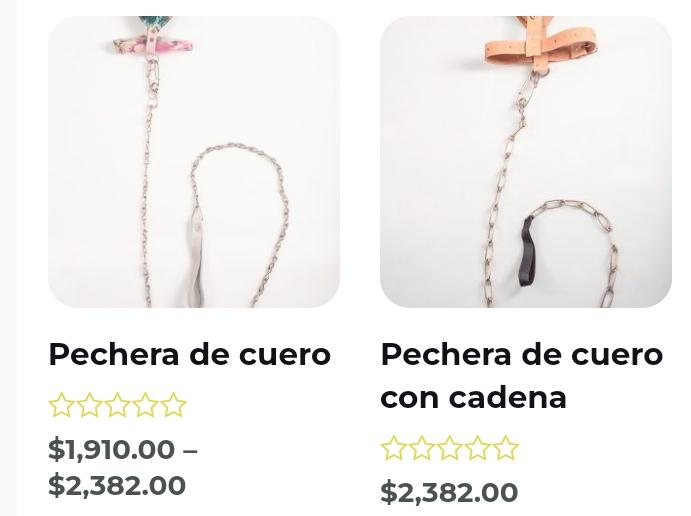Give Pechera con cadena two stars

click(x=422, y=448)
